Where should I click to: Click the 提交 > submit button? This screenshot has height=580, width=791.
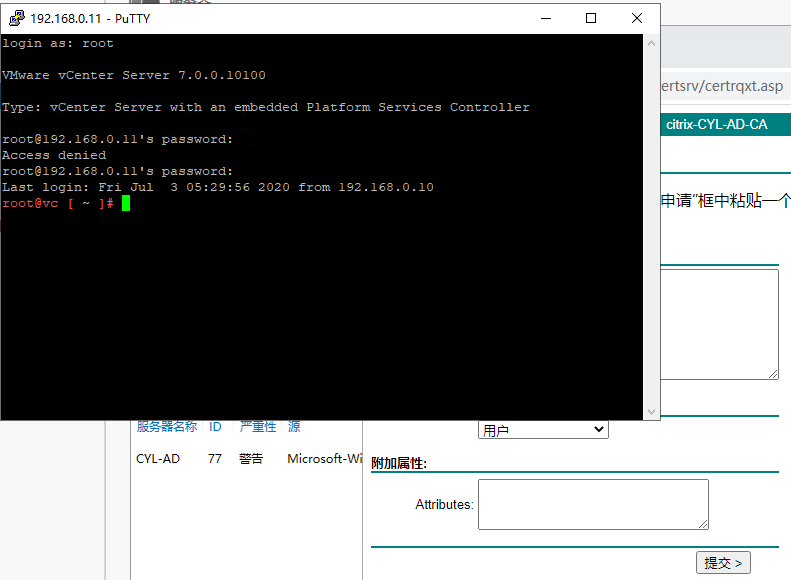(723, 563)
